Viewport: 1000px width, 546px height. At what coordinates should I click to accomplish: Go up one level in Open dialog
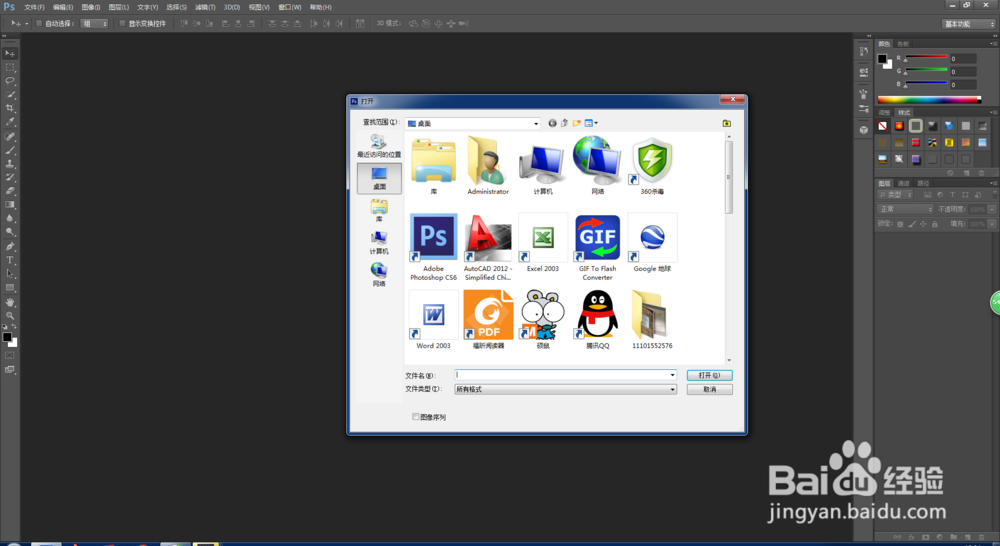tap(564, 123)
